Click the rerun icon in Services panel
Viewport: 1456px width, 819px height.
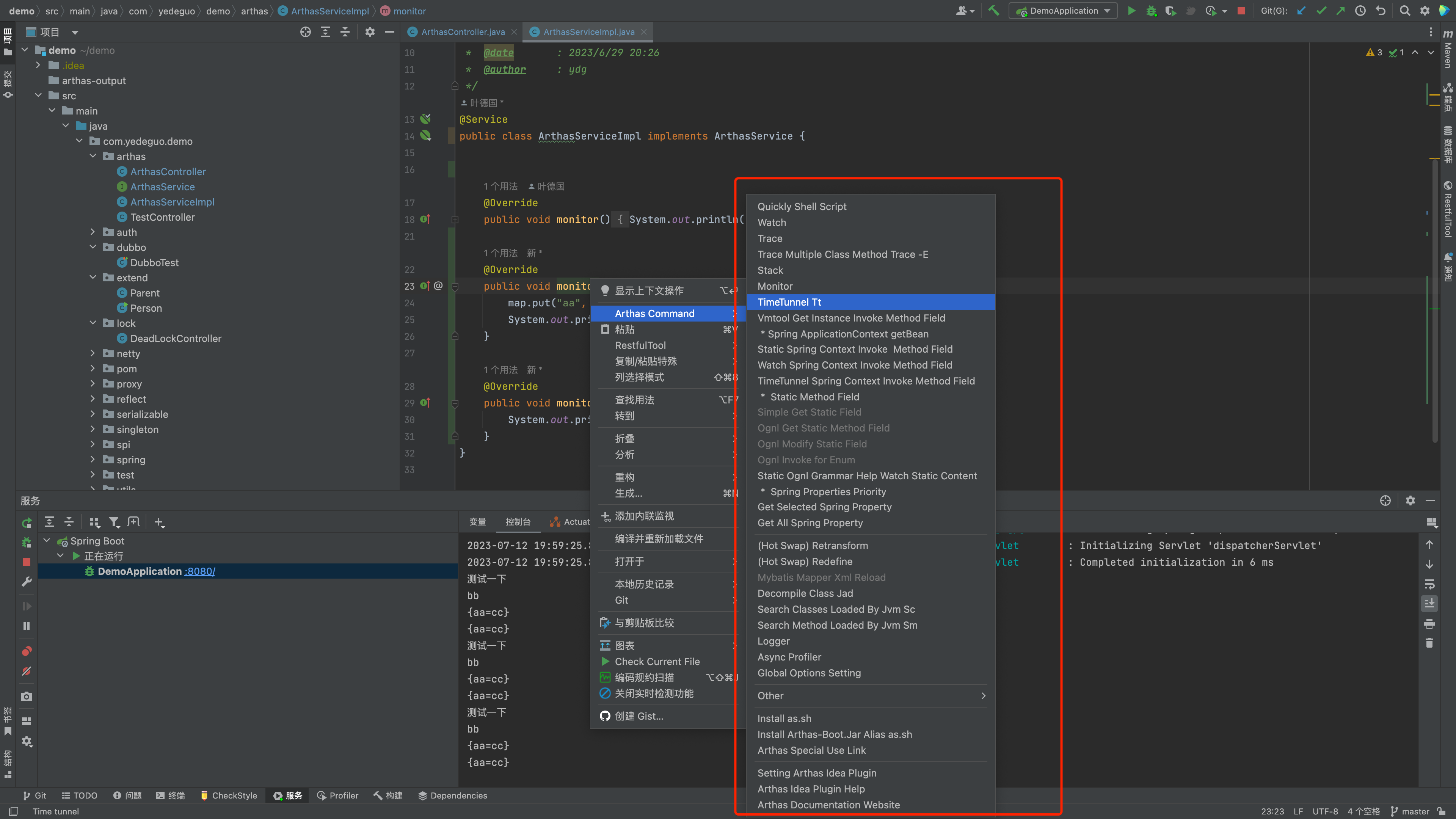pos(27,523)
